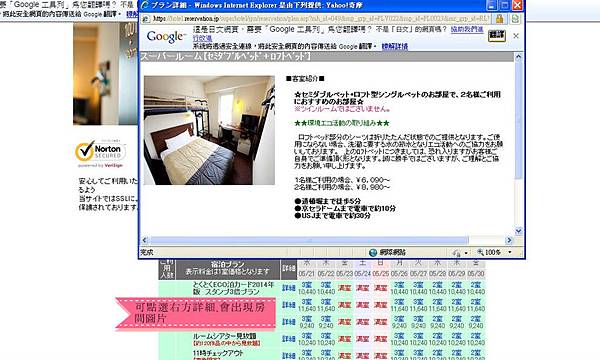Click the 05/26 date column header
Viewport: 600px width, 360px height.
399,274
